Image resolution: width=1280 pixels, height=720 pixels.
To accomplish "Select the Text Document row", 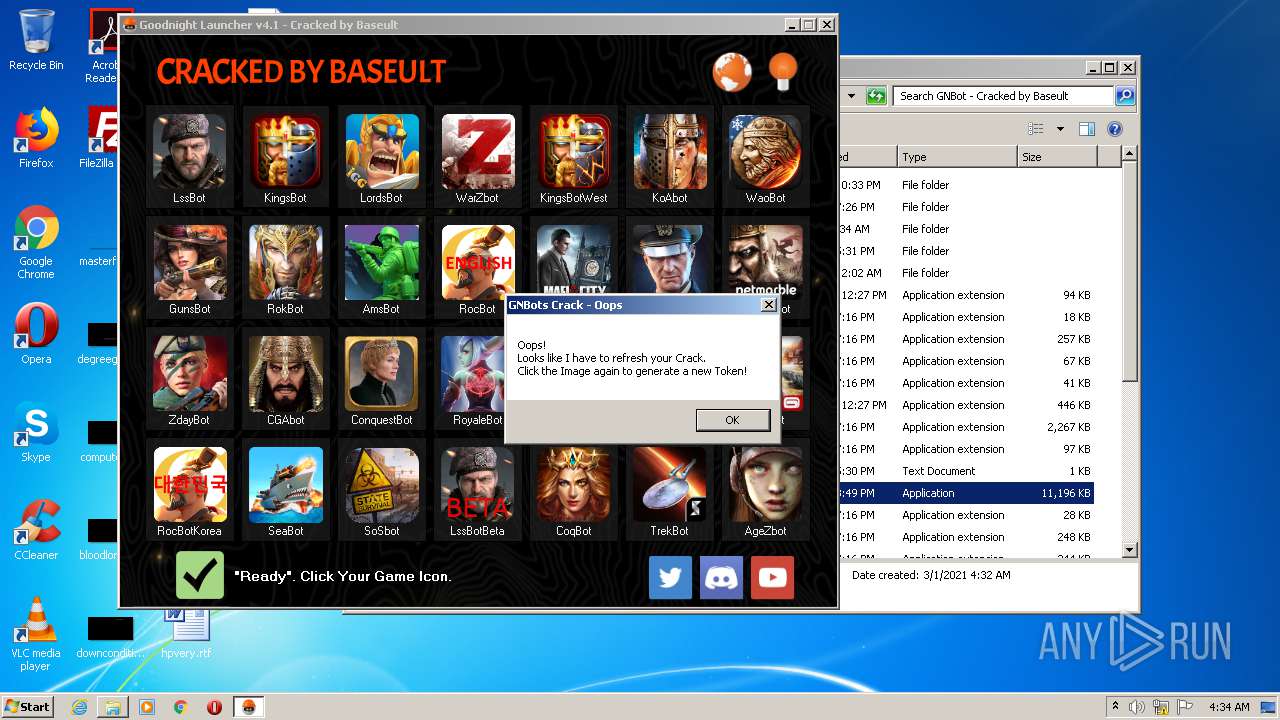I will [x=966, y=471].
